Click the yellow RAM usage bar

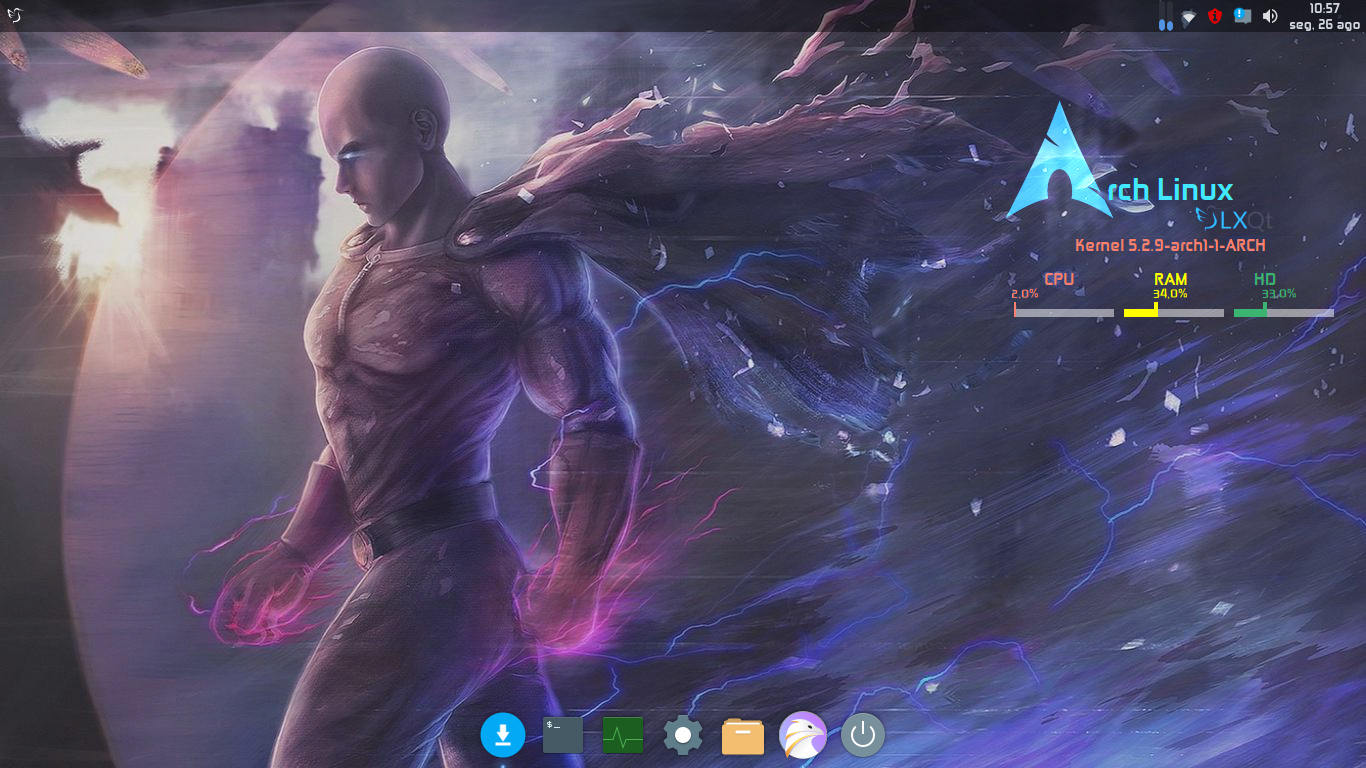click(x=1173, y=313)
